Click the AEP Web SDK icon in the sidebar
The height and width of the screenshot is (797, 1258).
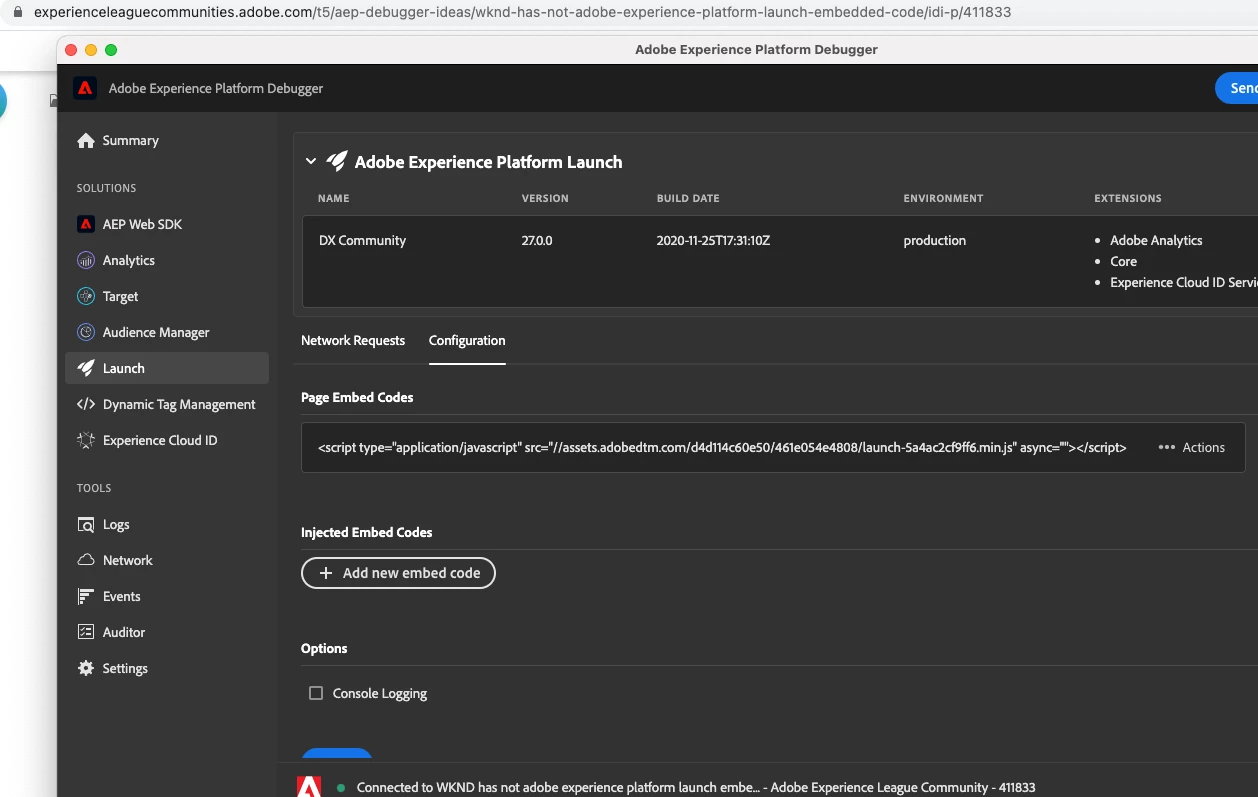(86, 225)
